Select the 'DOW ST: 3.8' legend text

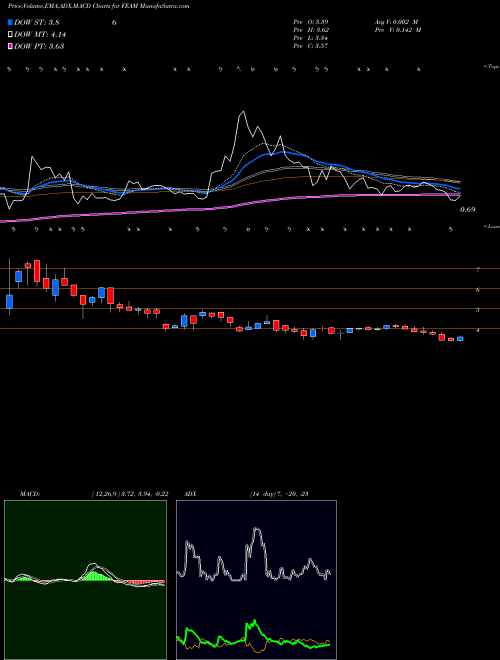tap(38, 22)
